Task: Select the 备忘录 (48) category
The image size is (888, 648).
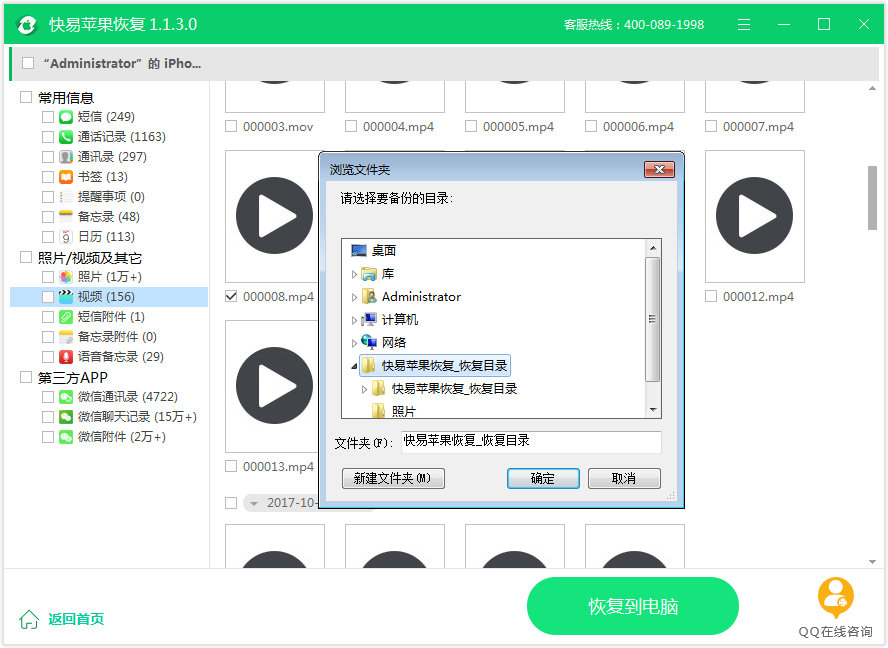Action: (109, 216)
